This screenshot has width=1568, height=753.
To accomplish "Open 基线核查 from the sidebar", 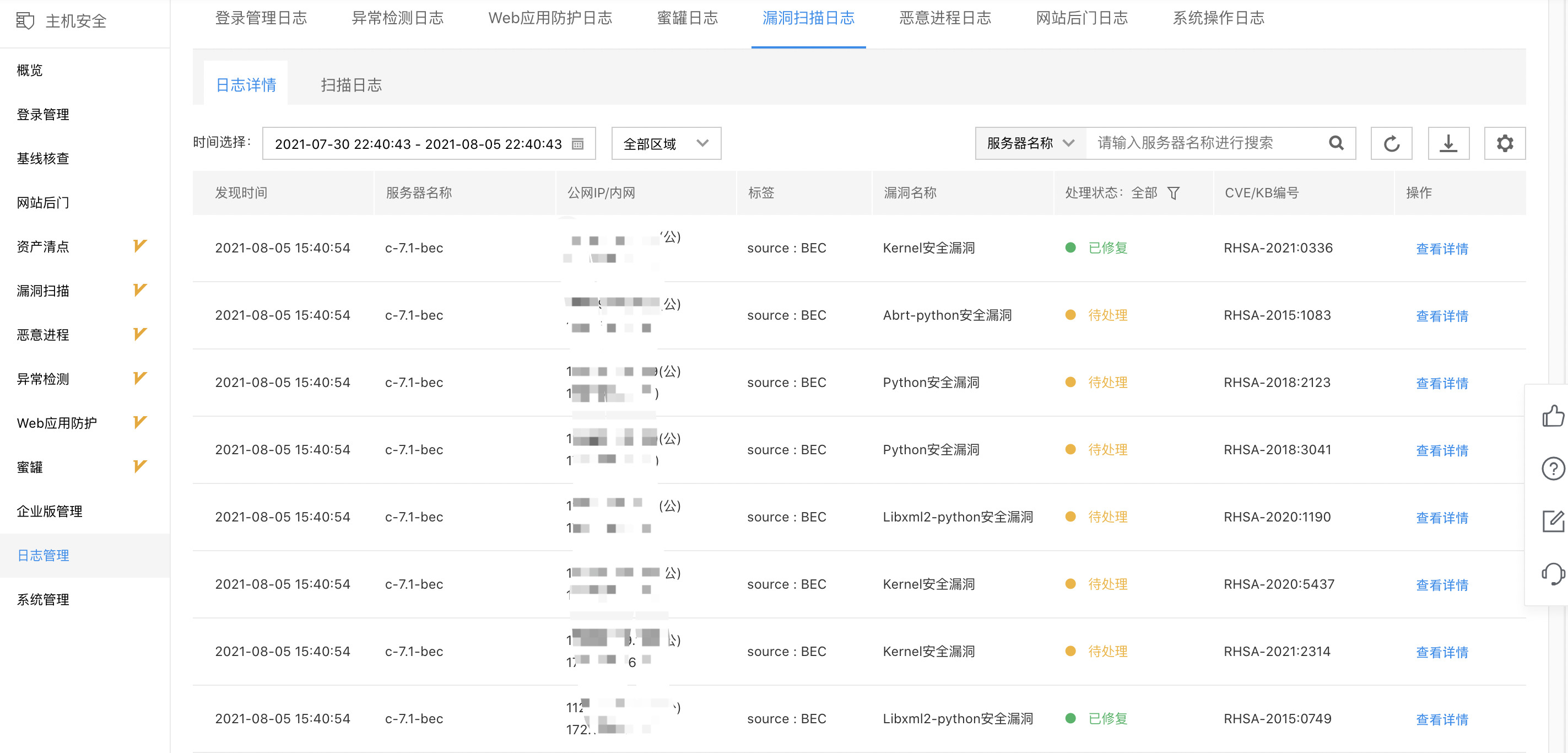I will tap(42, 158).
